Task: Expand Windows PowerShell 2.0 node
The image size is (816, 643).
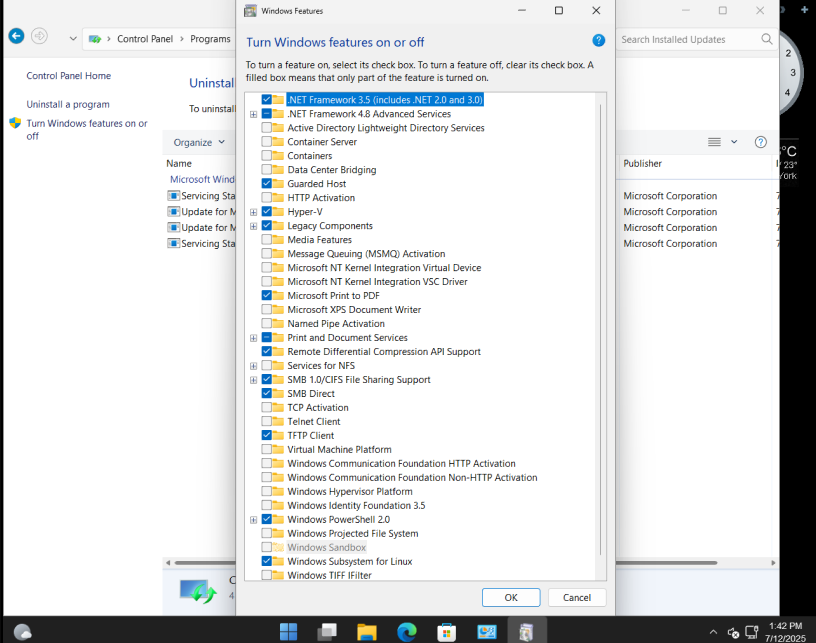Action: pos(253,520)
